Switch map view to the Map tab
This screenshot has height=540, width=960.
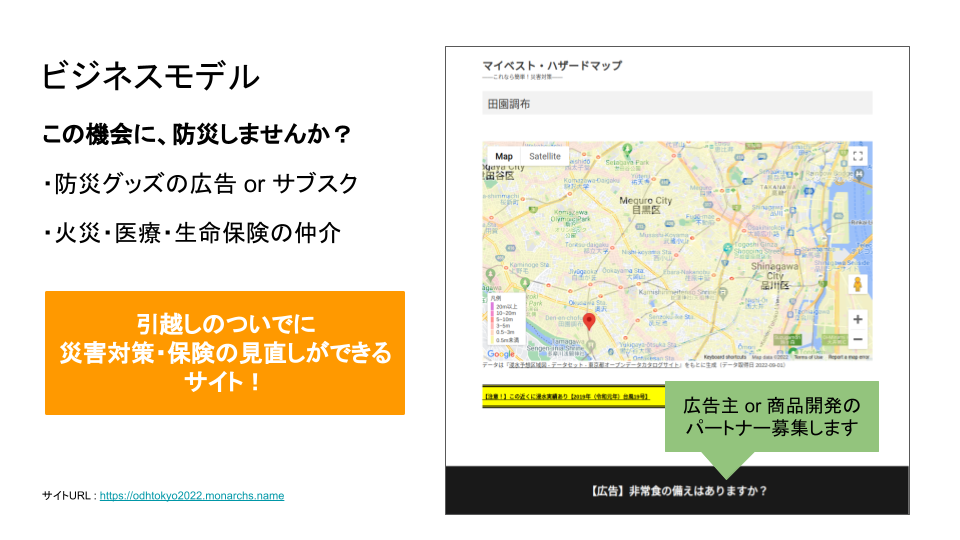[504, 156]
